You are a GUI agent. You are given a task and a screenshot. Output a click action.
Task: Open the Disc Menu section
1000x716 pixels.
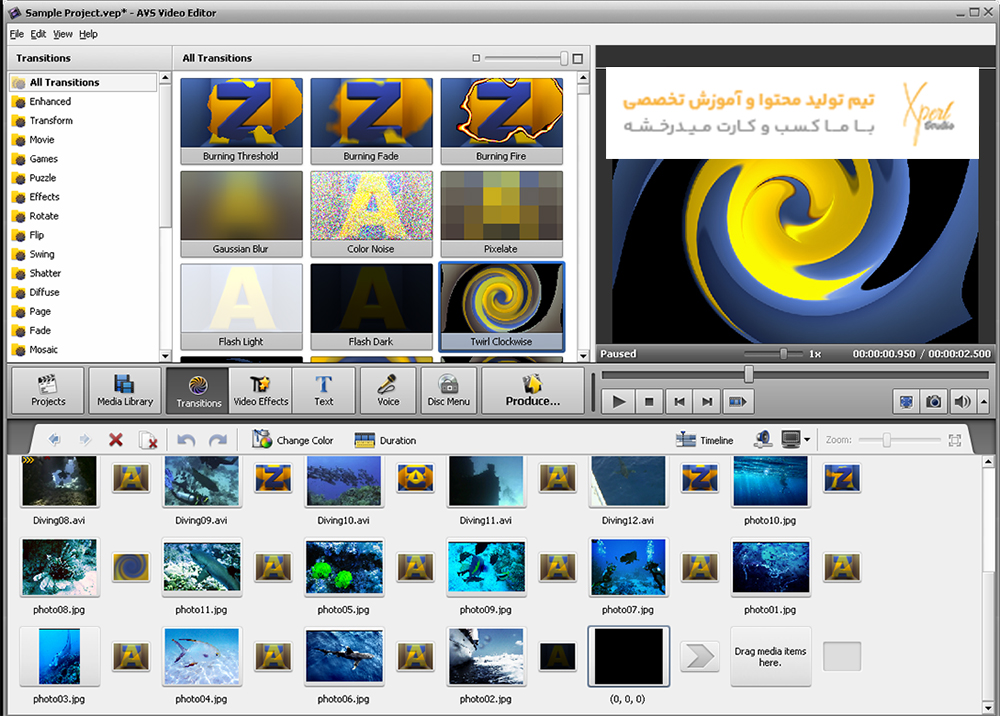(448, 390)
